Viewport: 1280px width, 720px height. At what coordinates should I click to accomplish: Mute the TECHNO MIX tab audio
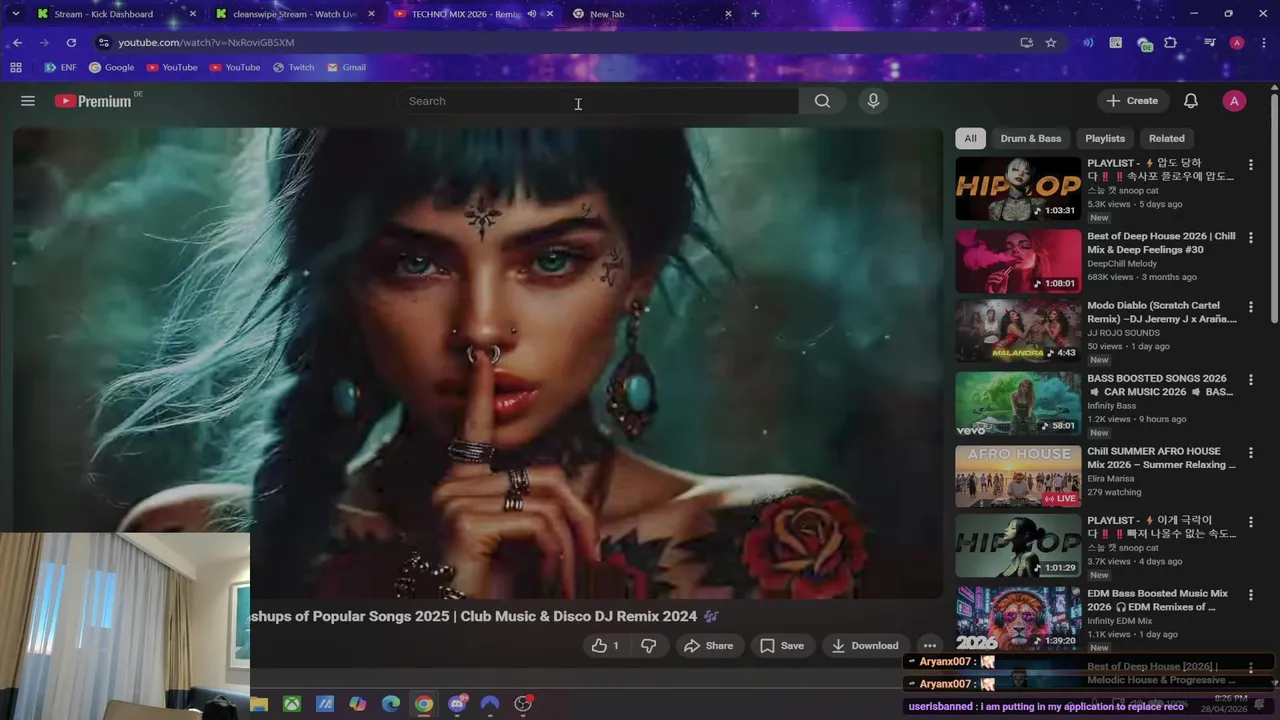tap(532, 14)
